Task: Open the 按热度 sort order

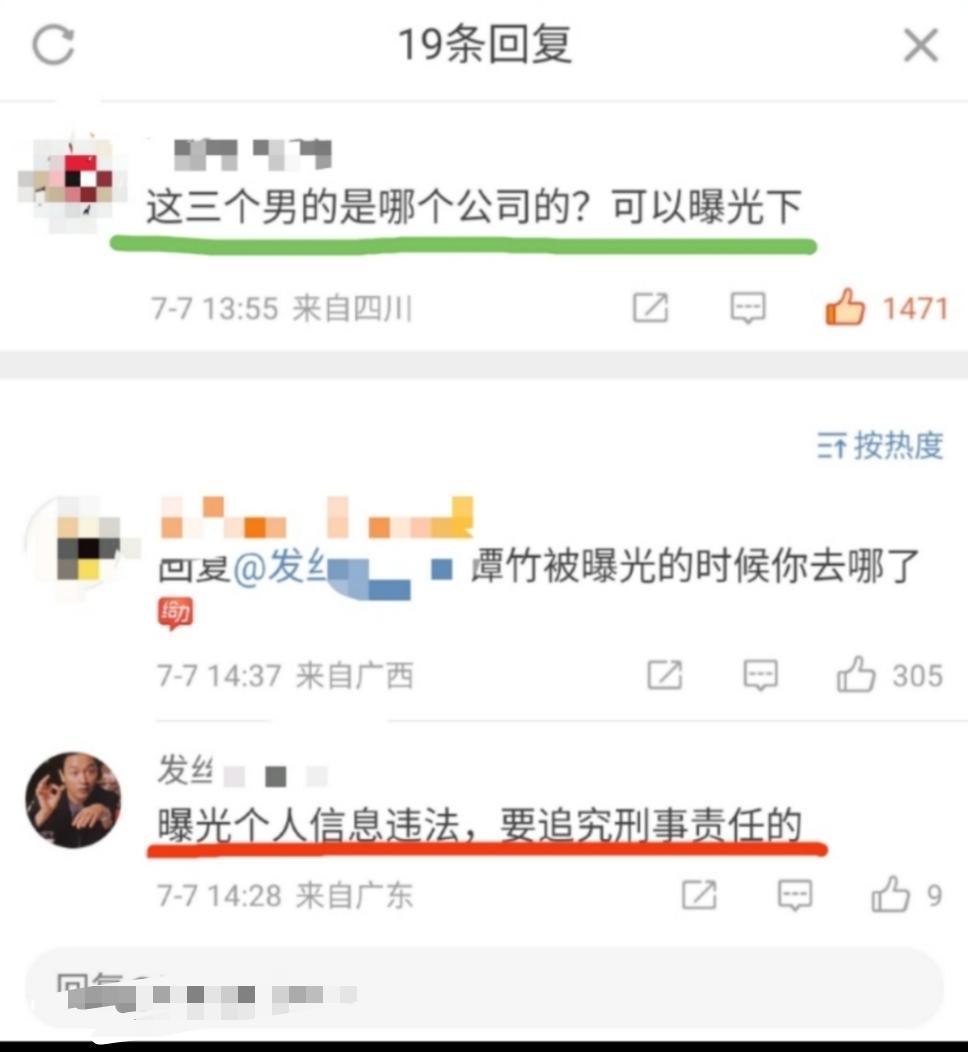Action: (x=880, y=445)
